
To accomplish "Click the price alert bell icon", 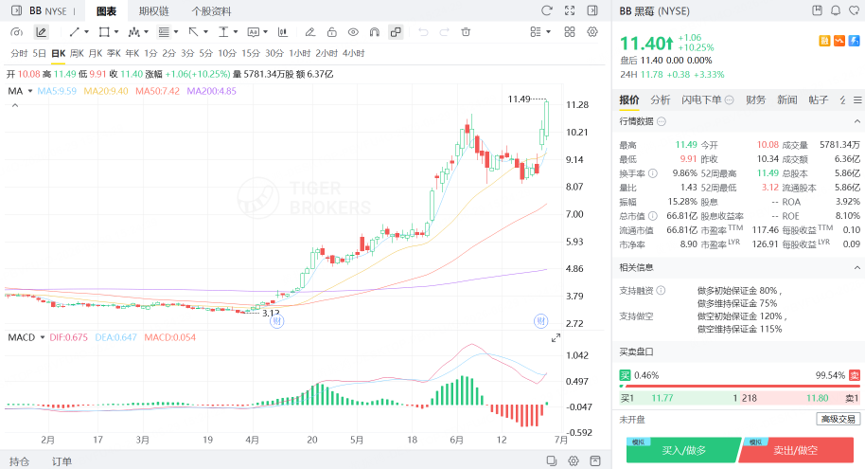I will 836,10.
